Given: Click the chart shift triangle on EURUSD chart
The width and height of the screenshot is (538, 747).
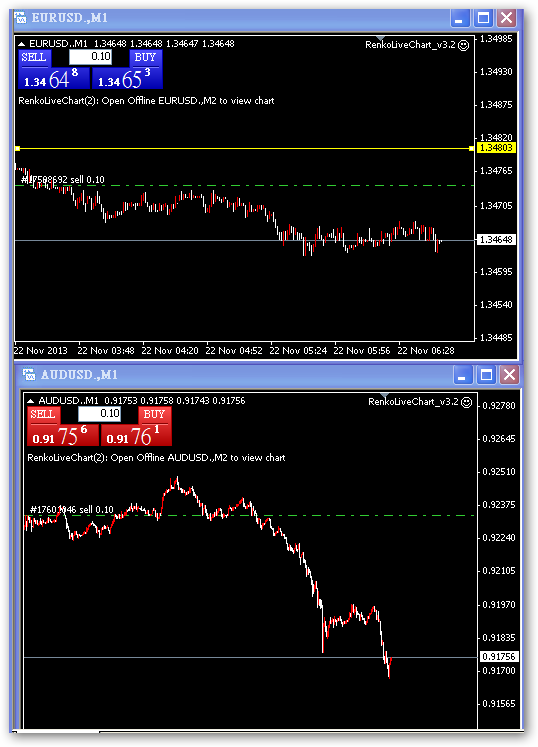Looking at the screenshot, I should point(380,38).
